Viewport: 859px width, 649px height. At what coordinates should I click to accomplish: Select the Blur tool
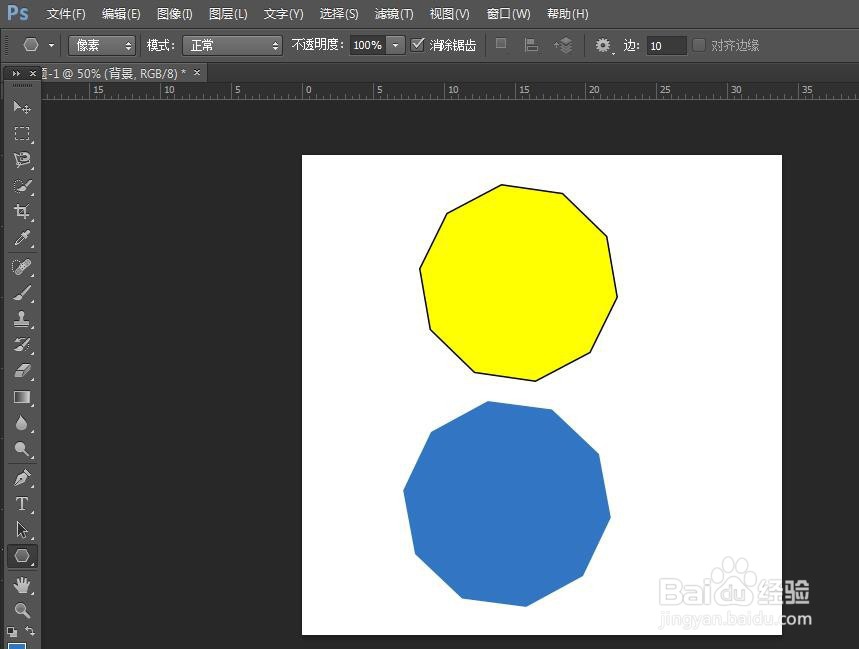(22, 423)
